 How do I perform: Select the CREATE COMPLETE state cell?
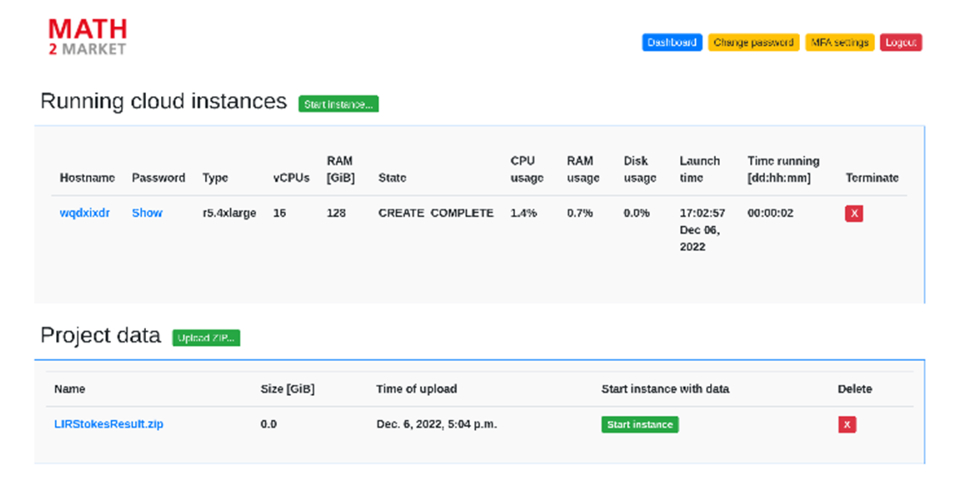point(435,213)
